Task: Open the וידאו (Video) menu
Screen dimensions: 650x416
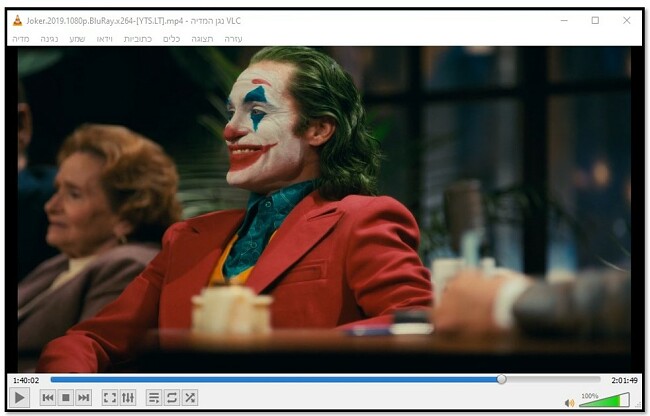Action: click(x=104, y=39)
